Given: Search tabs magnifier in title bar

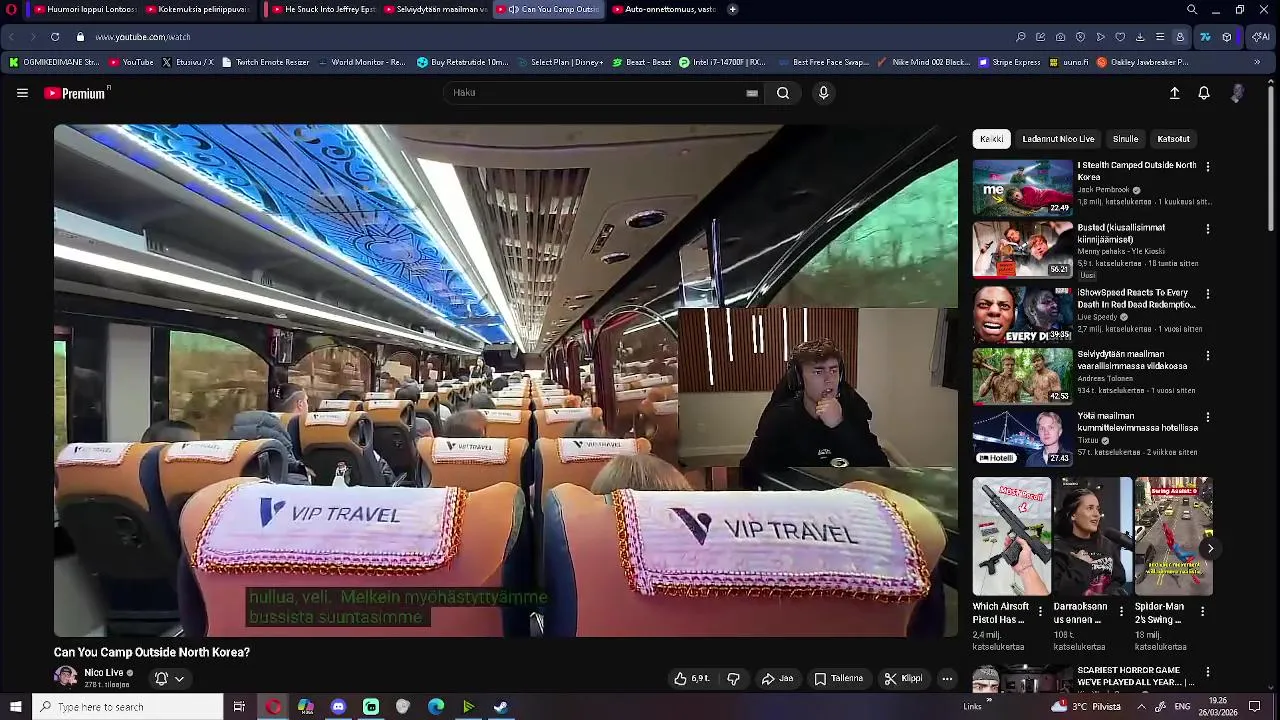Looking at the screenshot, I should coord(1192,10).
